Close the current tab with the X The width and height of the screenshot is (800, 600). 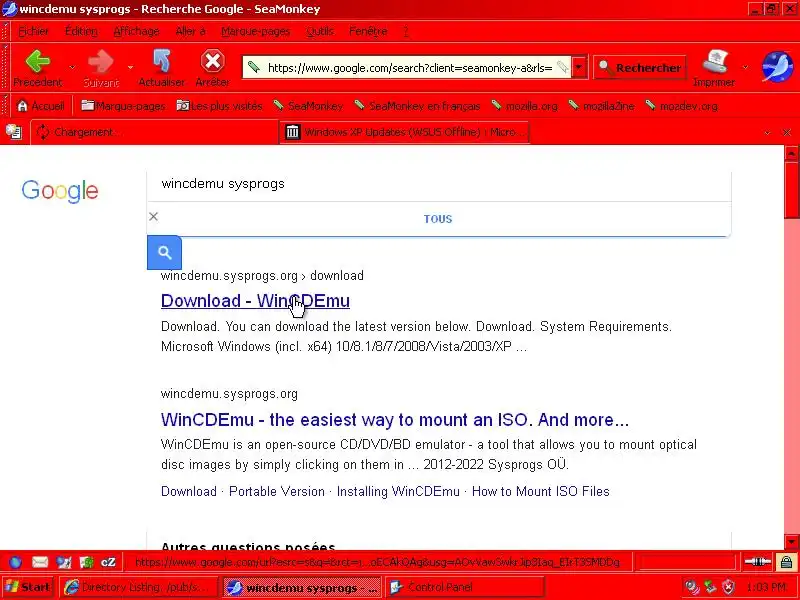tap(787, 133)
